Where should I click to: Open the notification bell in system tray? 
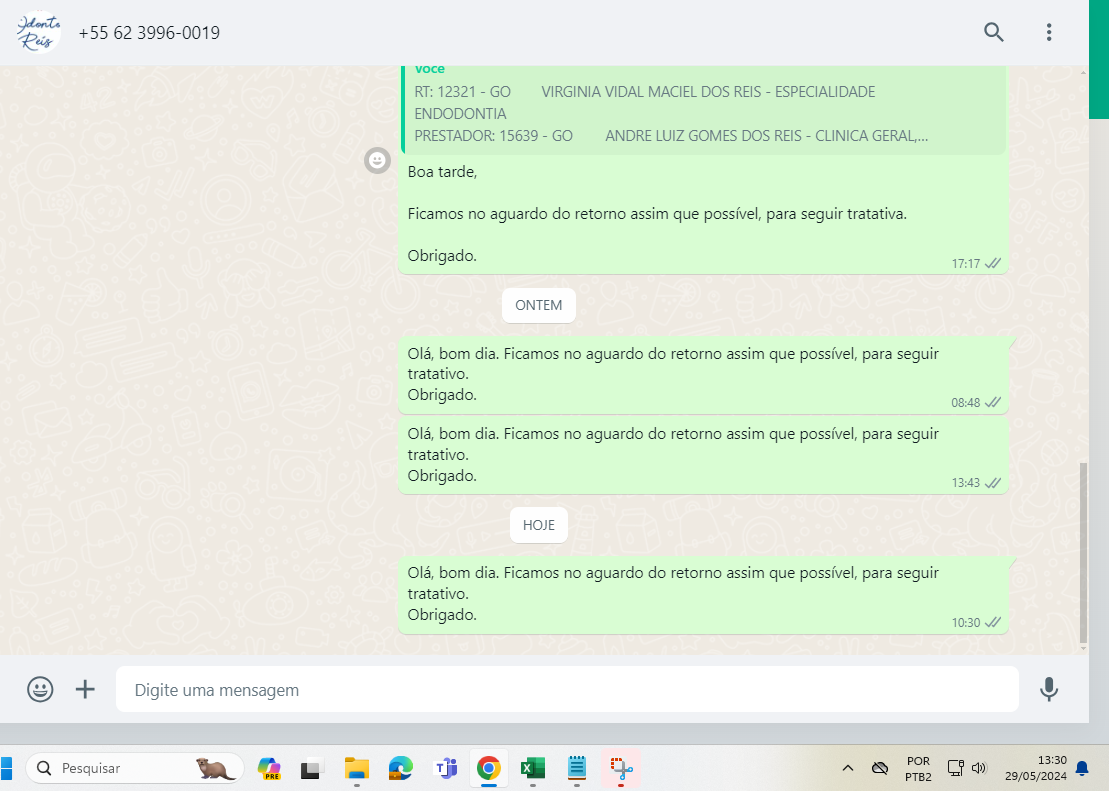coord(1082,768)
